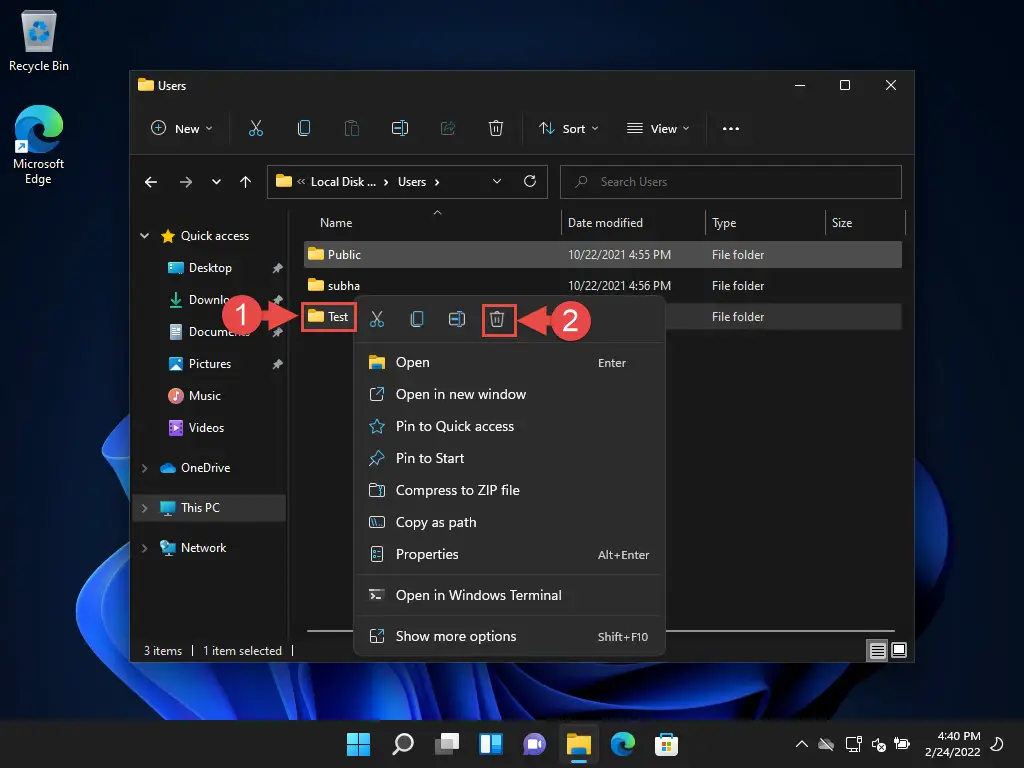The width and height of the screenshot is (1024, 768).
Task: Open the New item dropdown
Action: (182, 129)
